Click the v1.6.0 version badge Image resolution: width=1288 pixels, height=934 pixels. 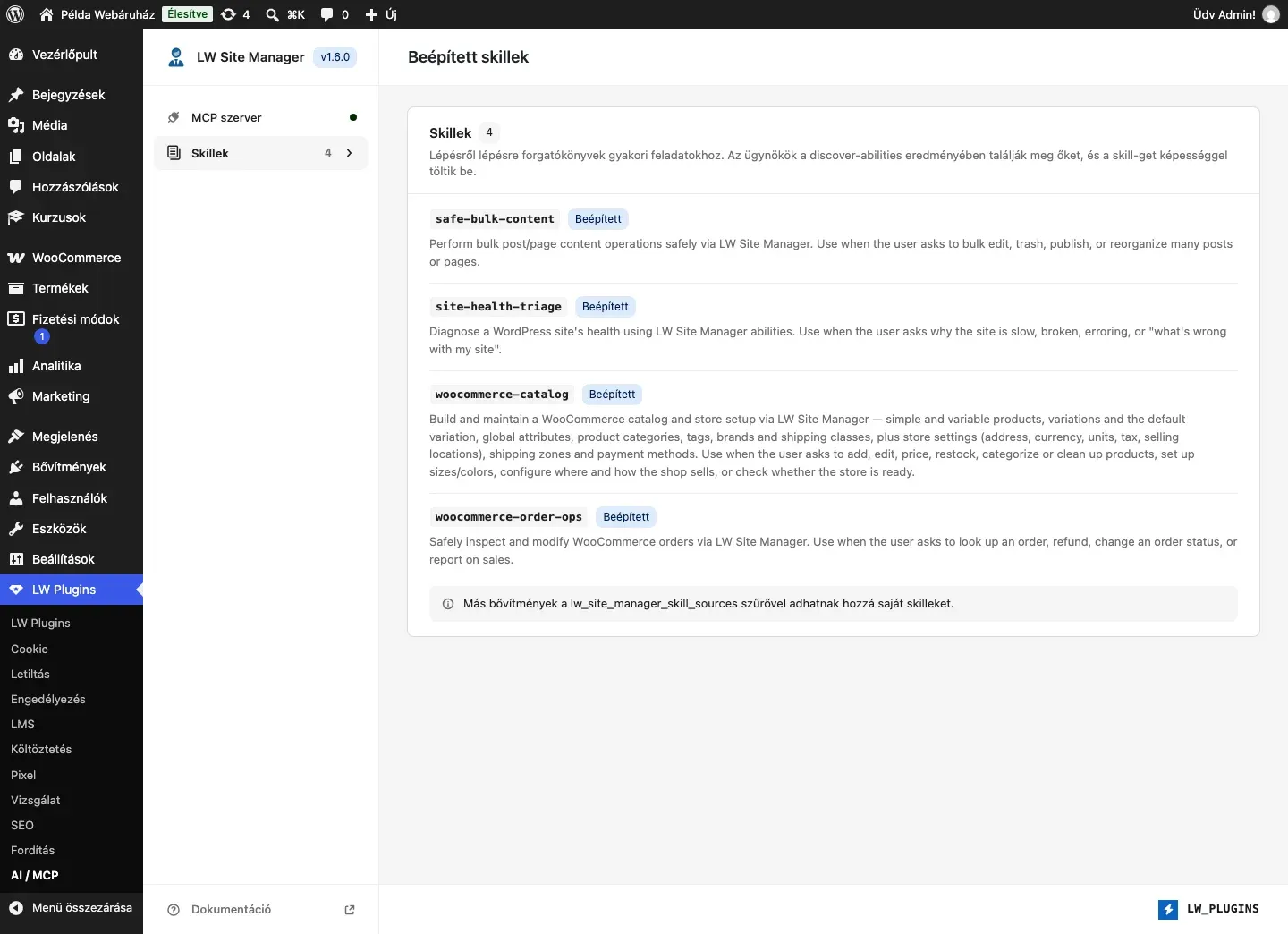pos(335,57)
